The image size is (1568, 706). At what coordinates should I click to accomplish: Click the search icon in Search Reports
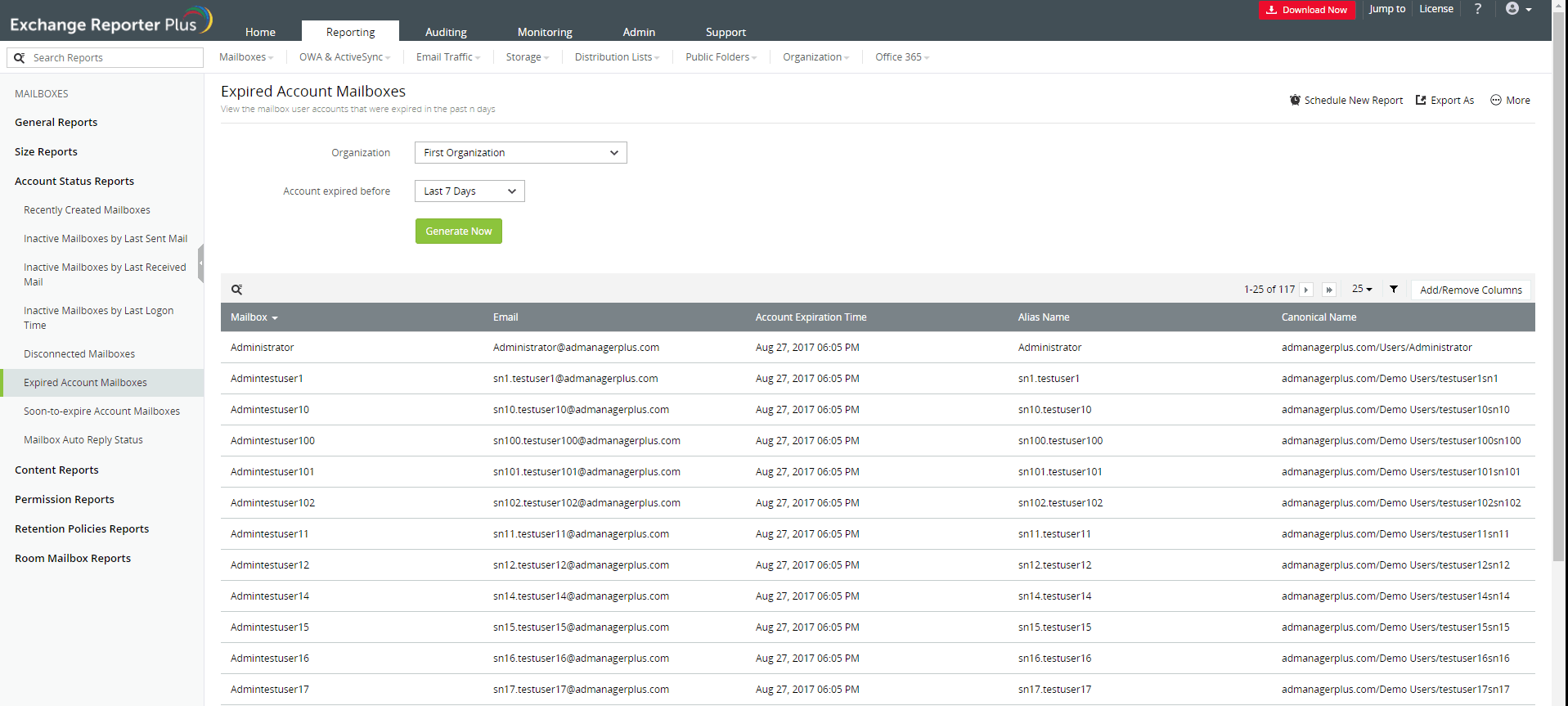coord(20,58)
